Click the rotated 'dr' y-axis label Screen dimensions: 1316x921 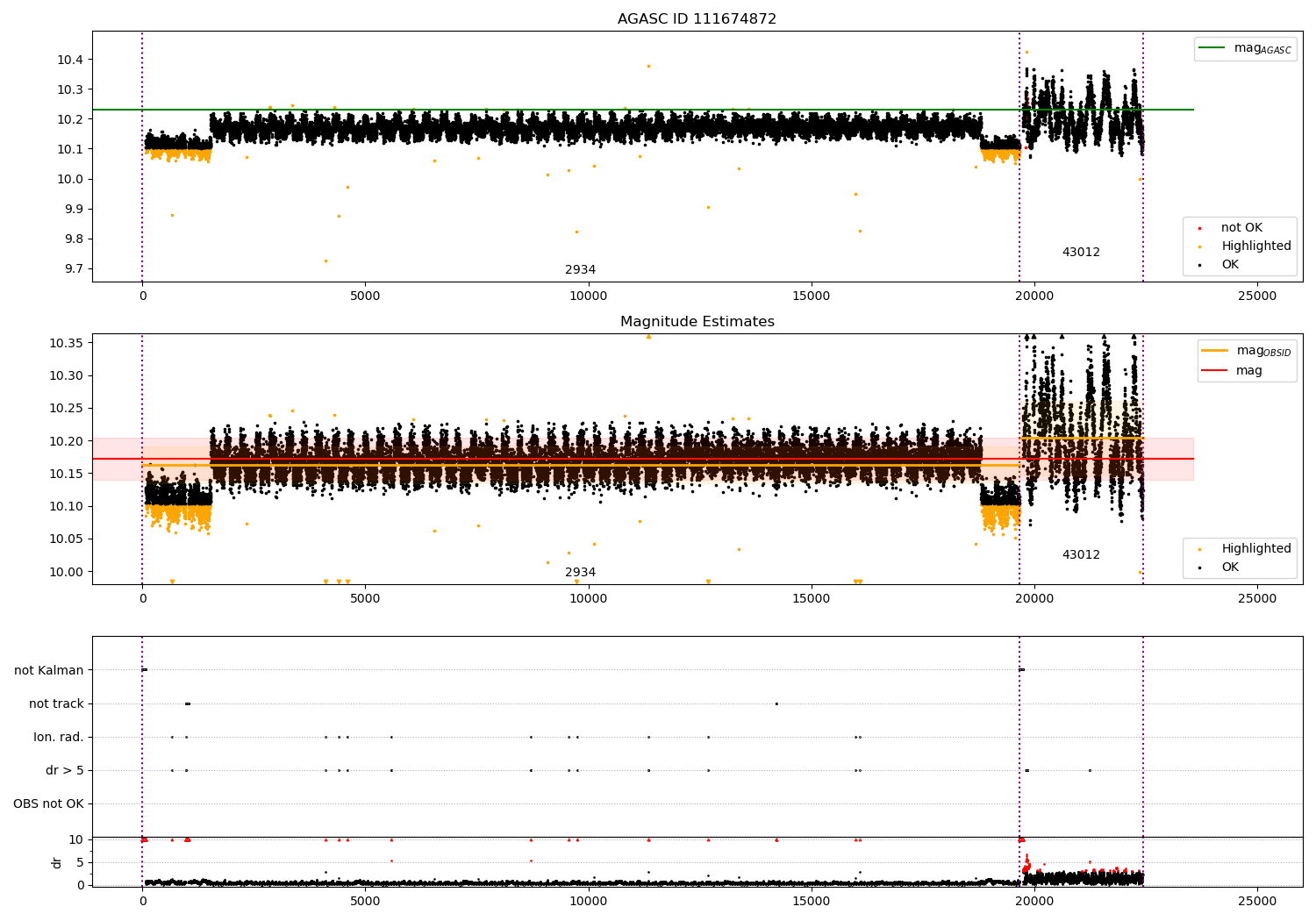[x=57, y=862]
